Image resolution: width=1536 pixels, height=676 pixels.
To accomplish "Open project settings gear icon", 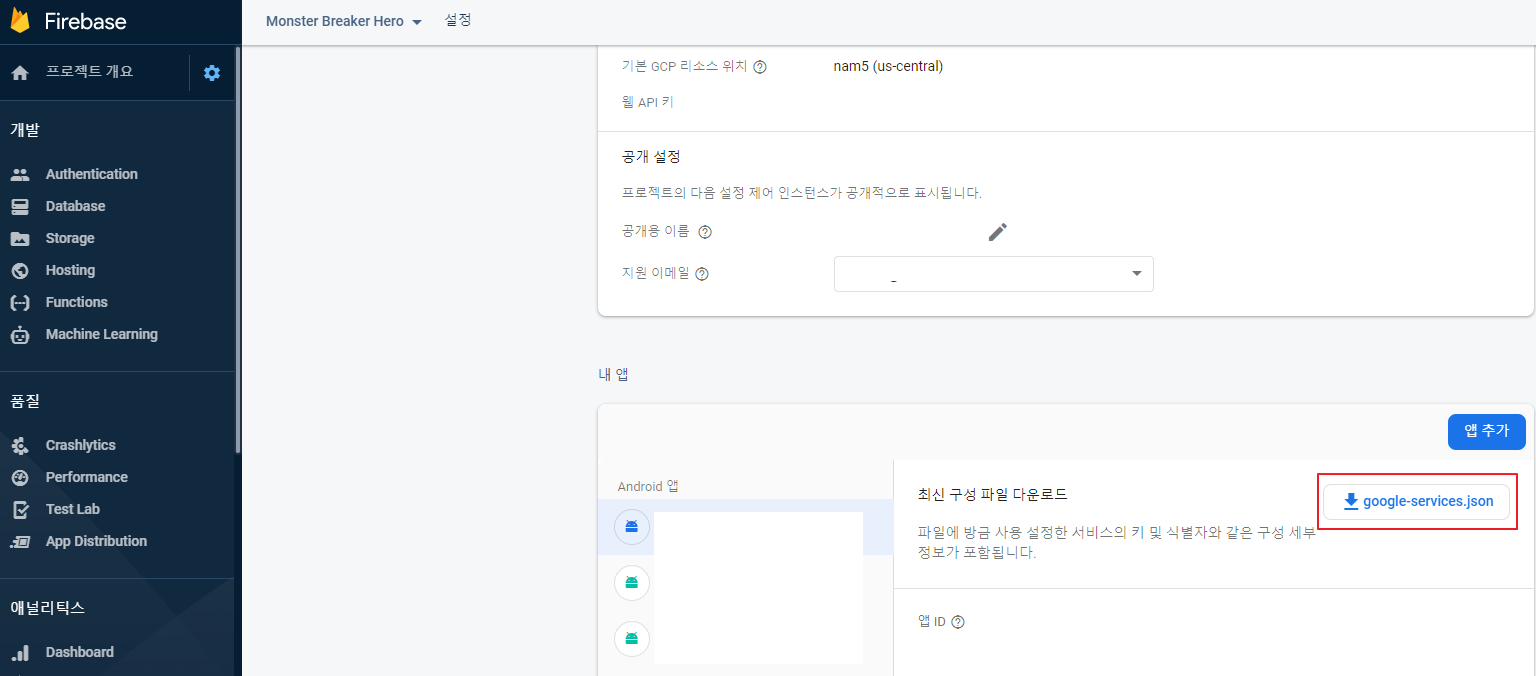I will point(212,73).
